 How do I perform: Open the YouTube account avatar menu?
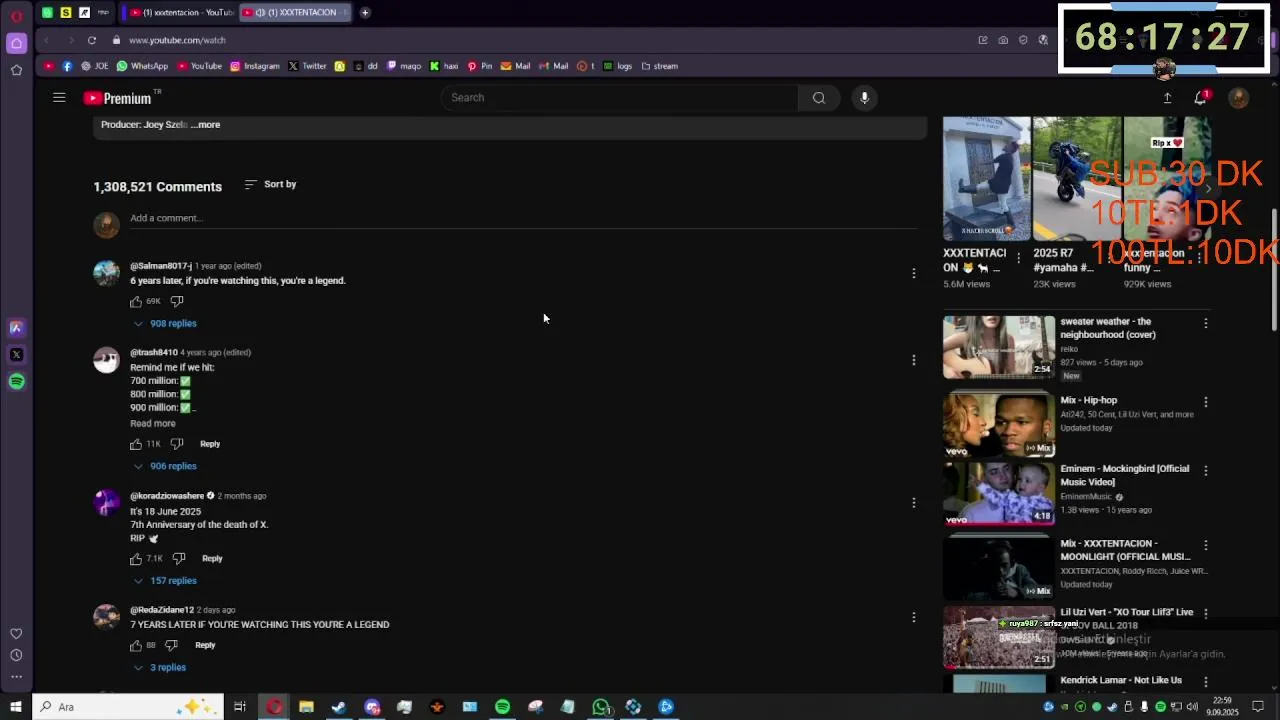pos(1238,98)
